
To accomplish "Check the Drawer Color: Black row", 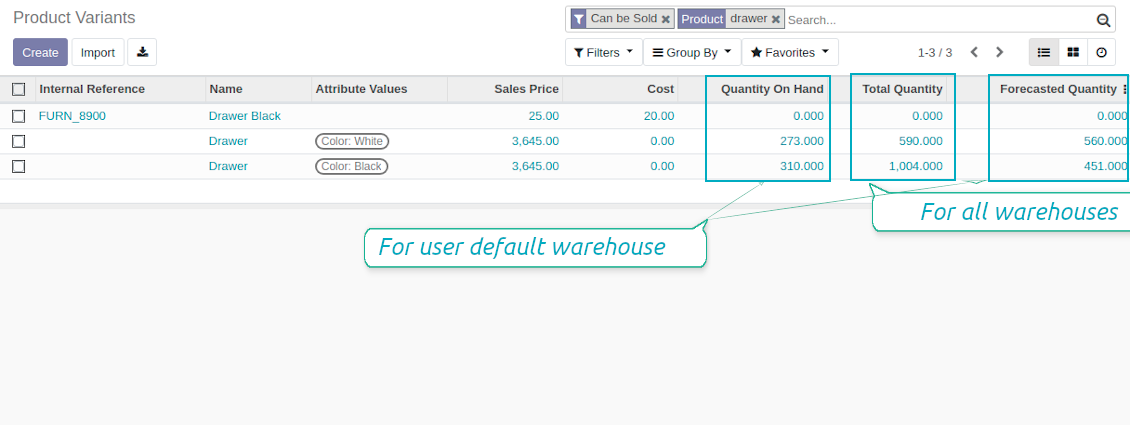I will coord(19,166).
